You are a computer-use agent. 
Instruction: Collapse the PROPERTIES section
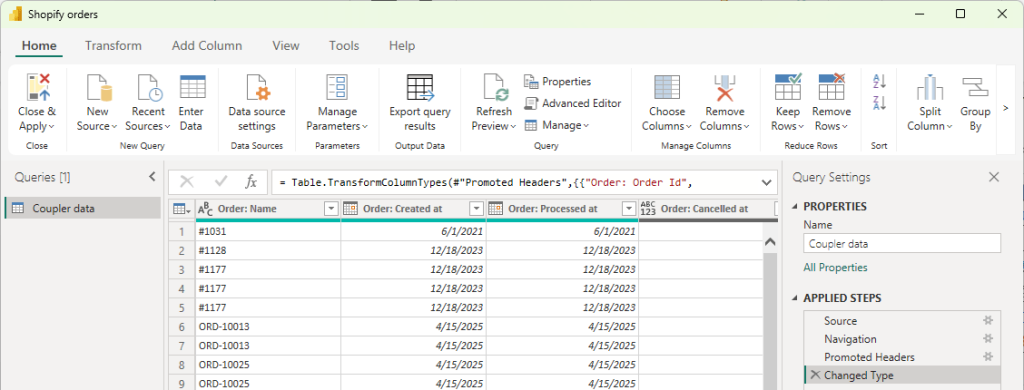(x=795, y=206)
